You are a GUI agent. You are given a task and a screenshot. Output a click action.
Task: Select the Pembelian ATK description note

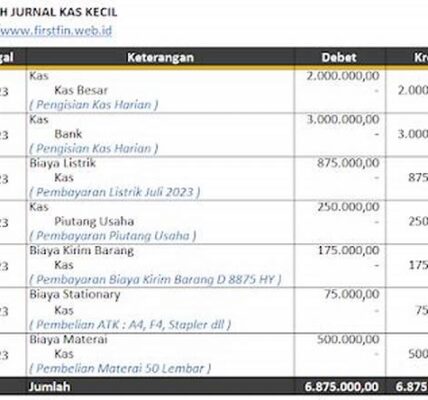(130, 325)
